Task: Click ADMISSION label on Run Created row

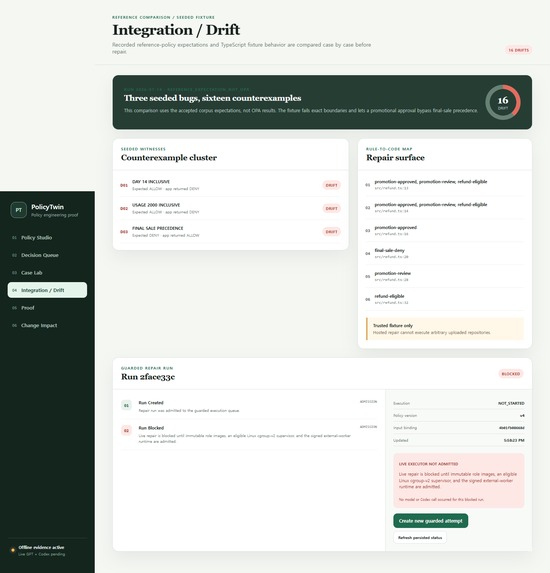Action: [368, 402]
